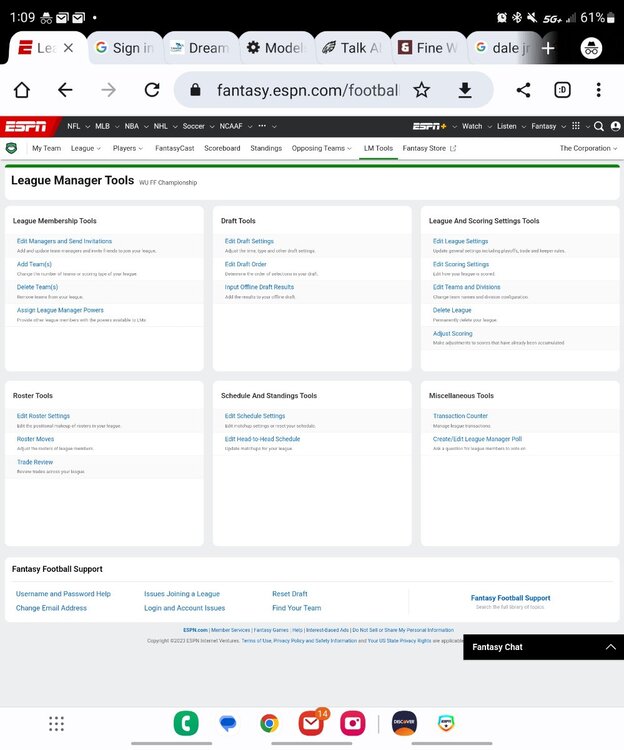
Task: Open the Fantasy Store link
Action: click(429, 148)
